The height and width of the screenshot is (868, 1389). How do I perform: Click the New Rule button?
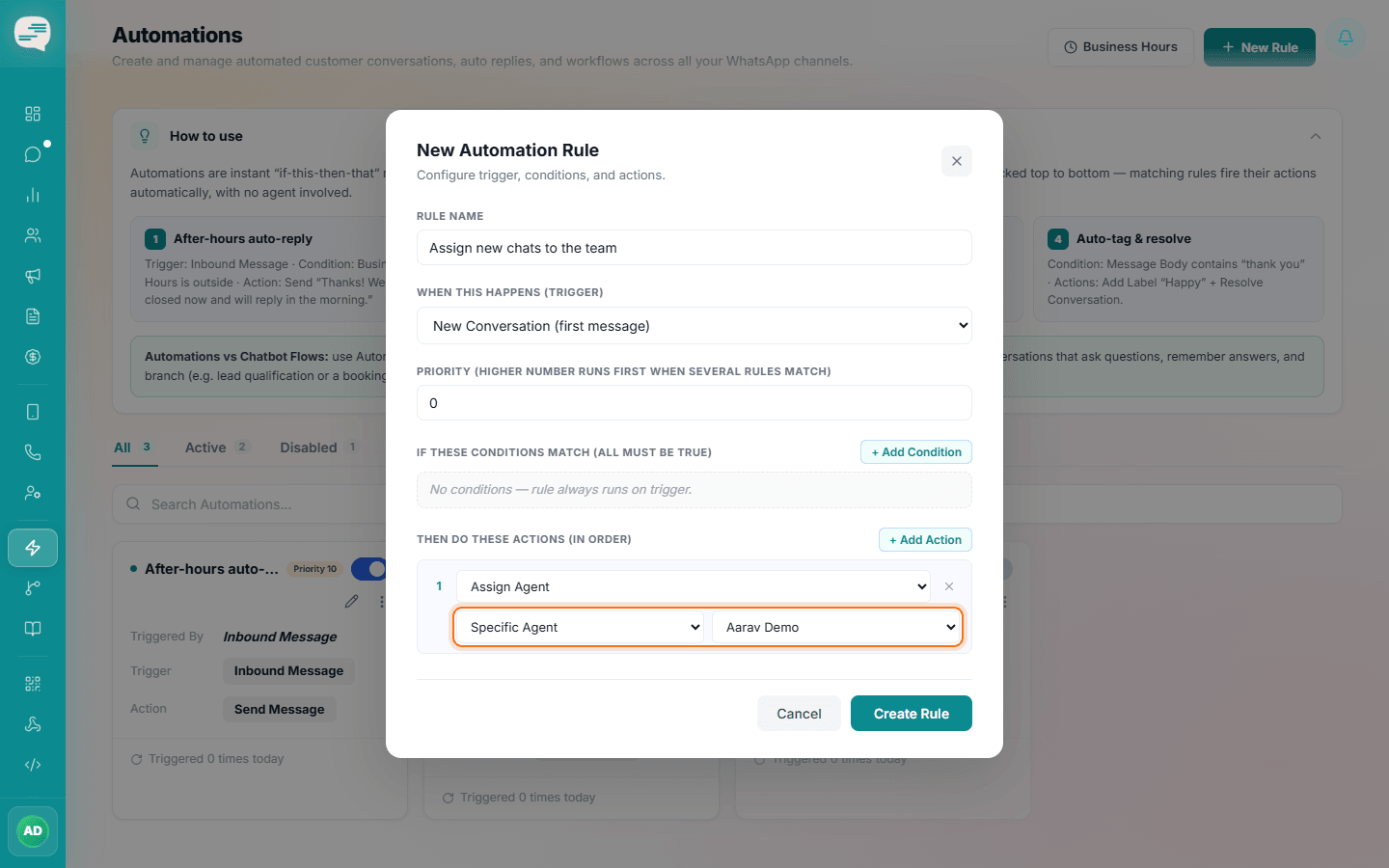(1260, 47)
